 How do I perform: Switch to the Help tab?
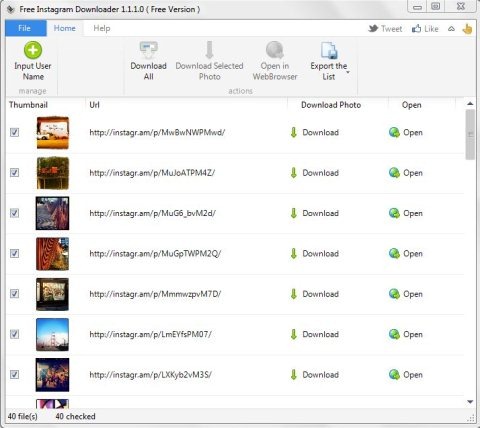pos(102,28)
